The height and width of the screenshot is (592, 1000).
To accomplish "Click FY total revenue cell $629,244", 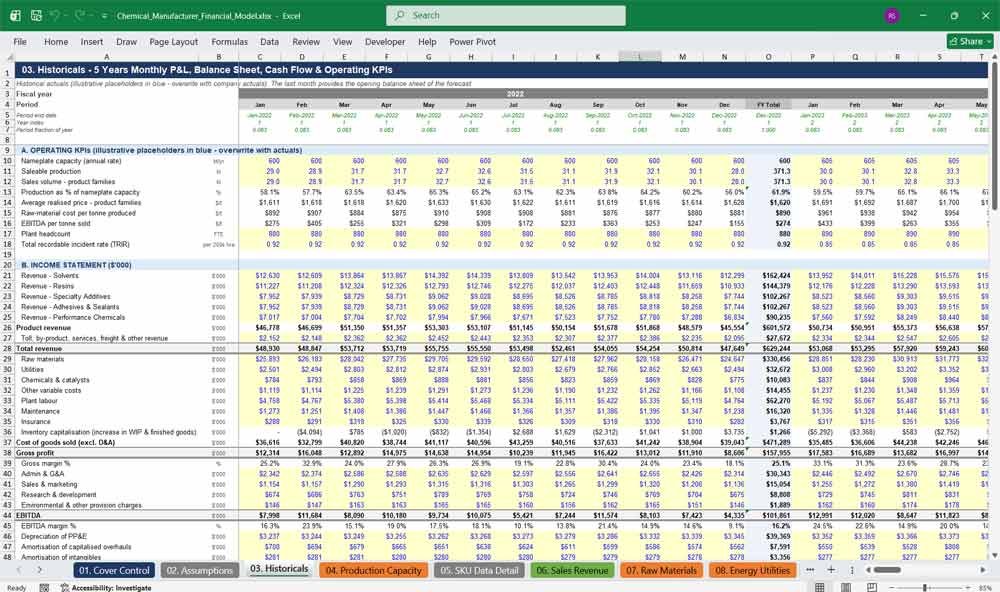I will pos(774,349).
